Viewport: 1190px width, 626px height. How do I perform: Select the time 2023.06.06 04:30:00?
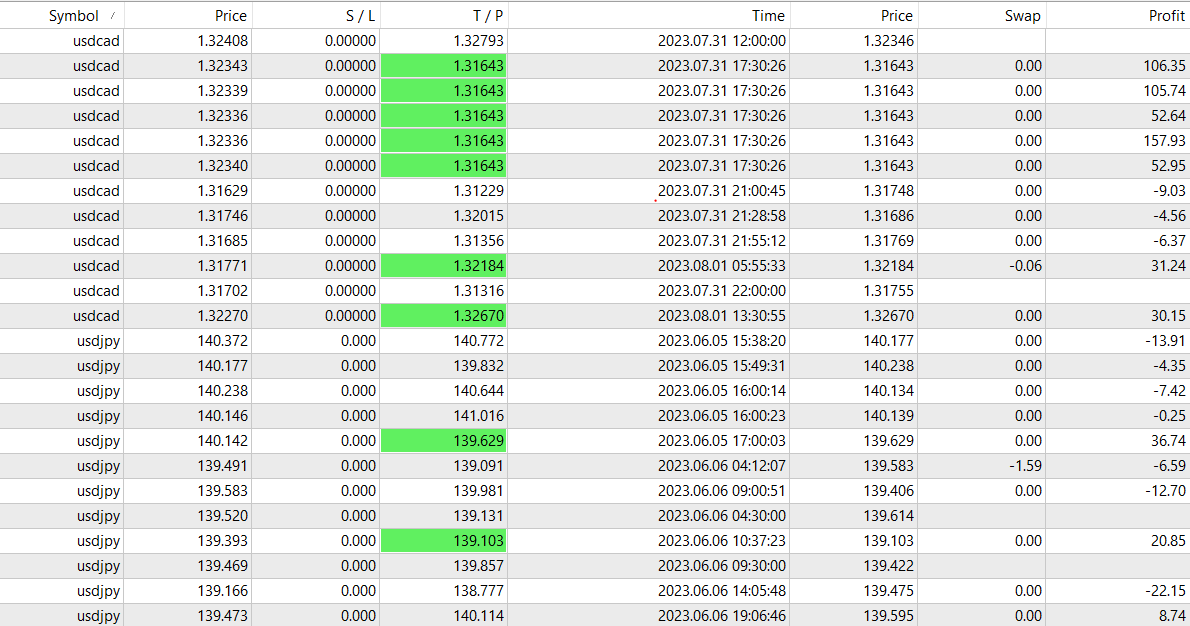point(722,517)
